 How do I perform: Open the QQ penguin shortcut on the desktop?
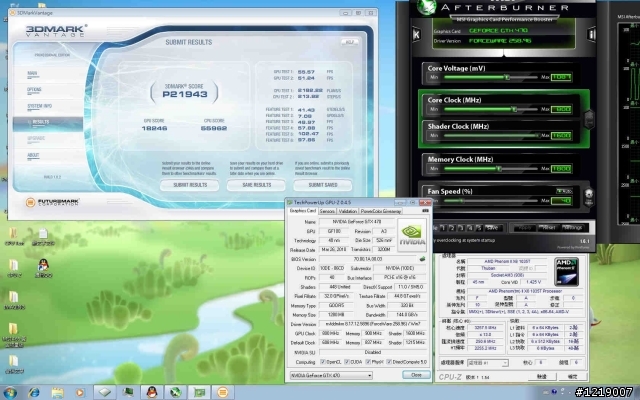(43, 268)
